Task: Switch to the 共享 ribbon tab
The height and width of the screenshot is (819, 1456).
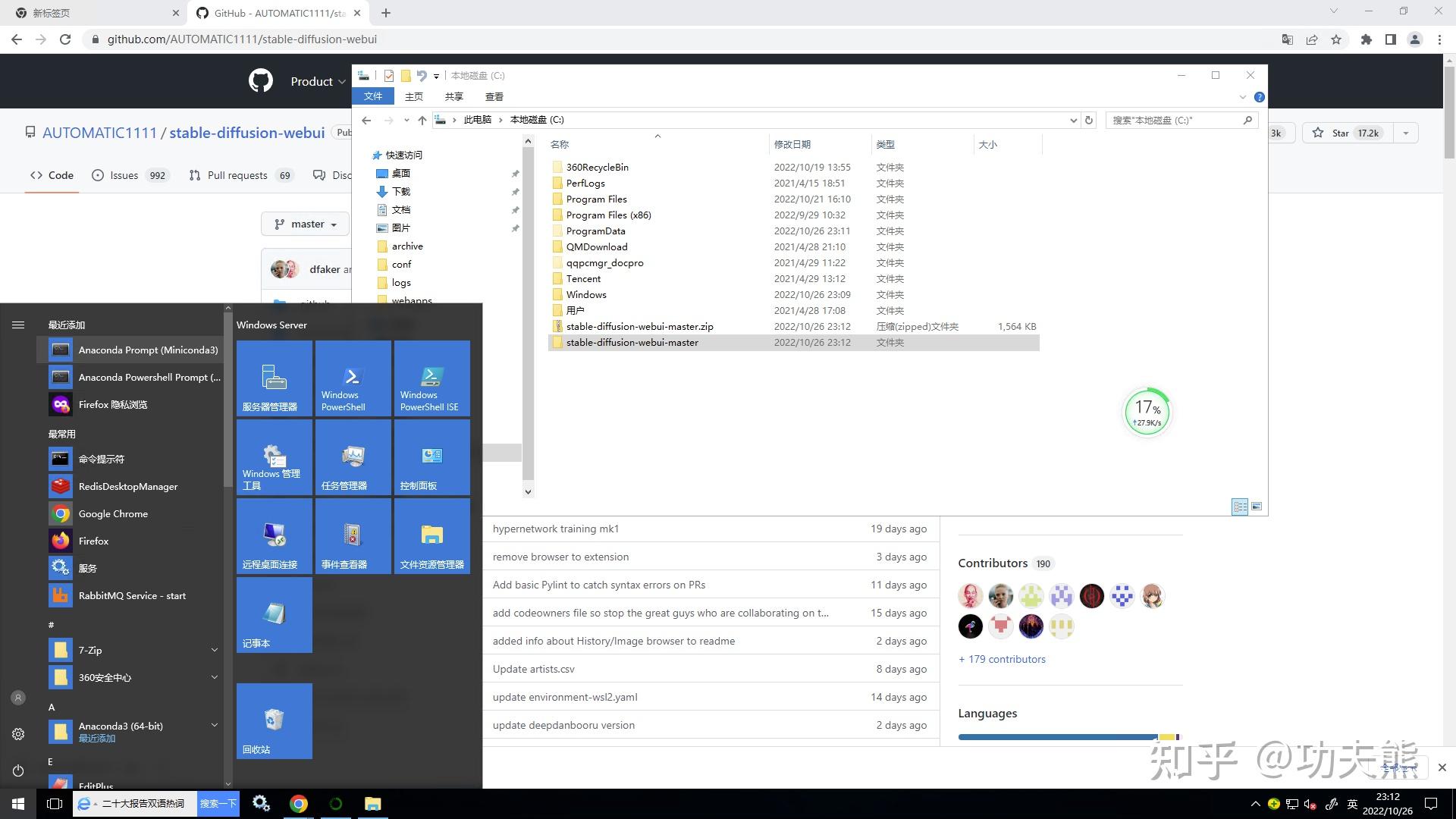Action: pyautogui.click(x=454, y=96)
